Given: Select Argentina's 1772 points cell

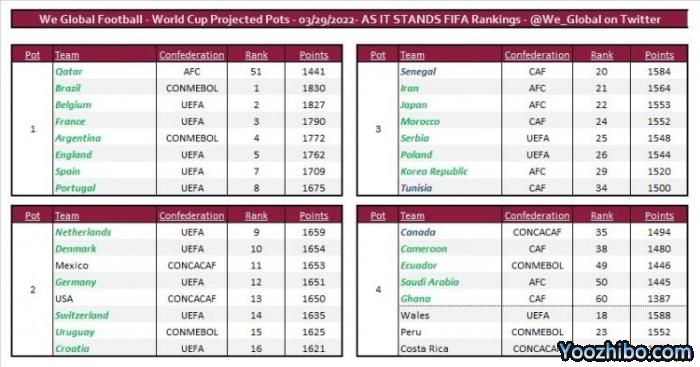Looking at the screenshot, I should click(313, 138).
